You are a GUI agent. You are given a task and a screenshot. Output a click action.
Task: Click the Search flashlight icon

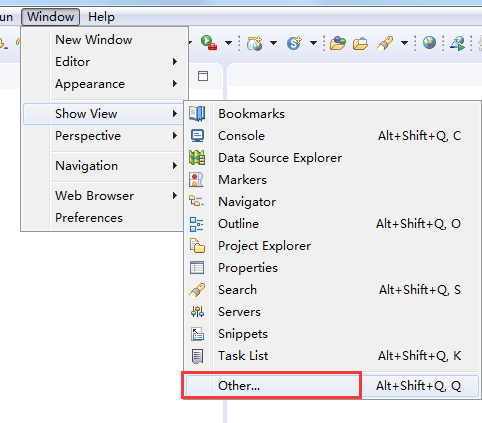pos(197,290)
